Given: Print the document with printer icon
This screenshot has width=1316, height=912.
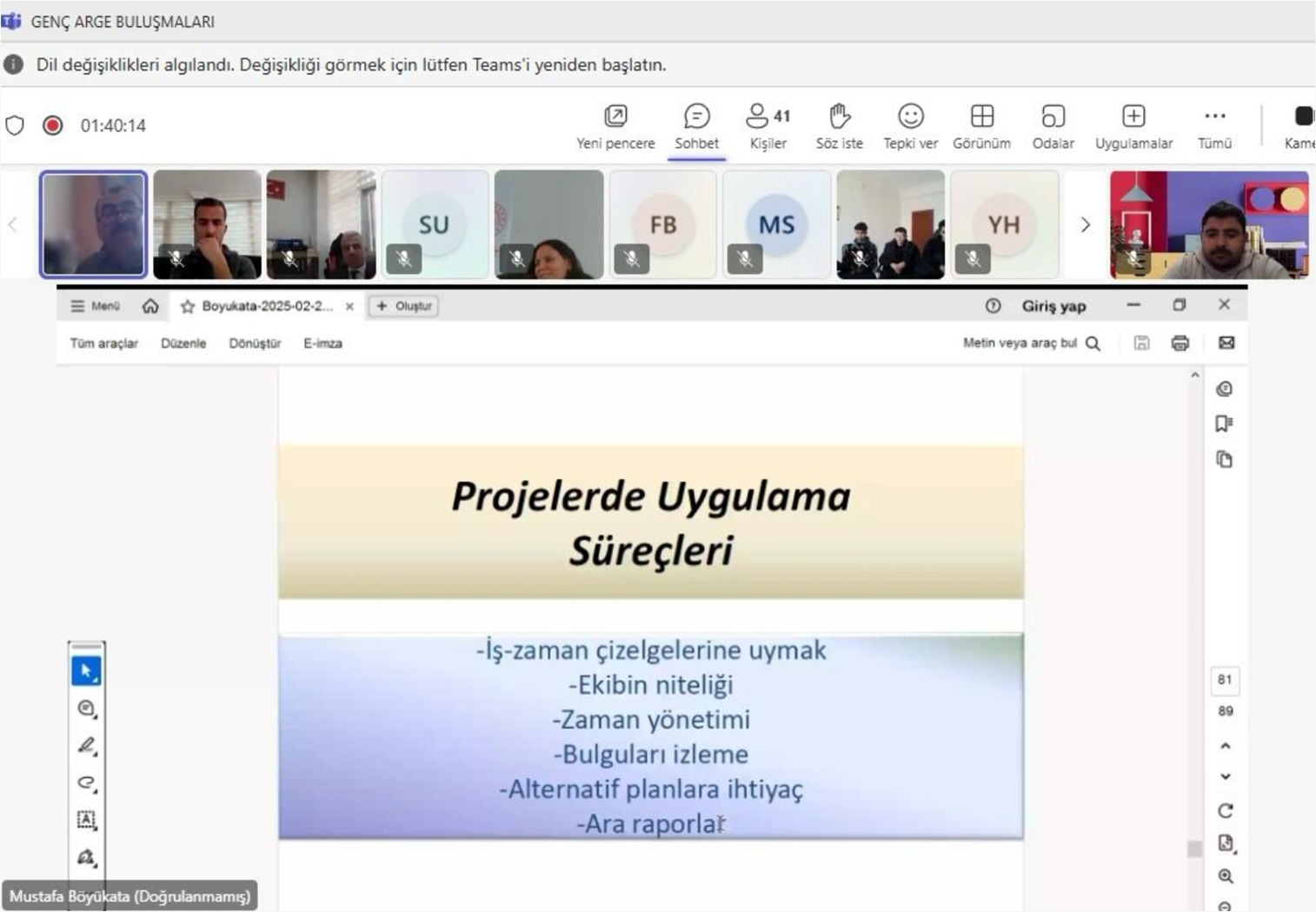Looking at the screenshot, I should tap(1180, 343).
